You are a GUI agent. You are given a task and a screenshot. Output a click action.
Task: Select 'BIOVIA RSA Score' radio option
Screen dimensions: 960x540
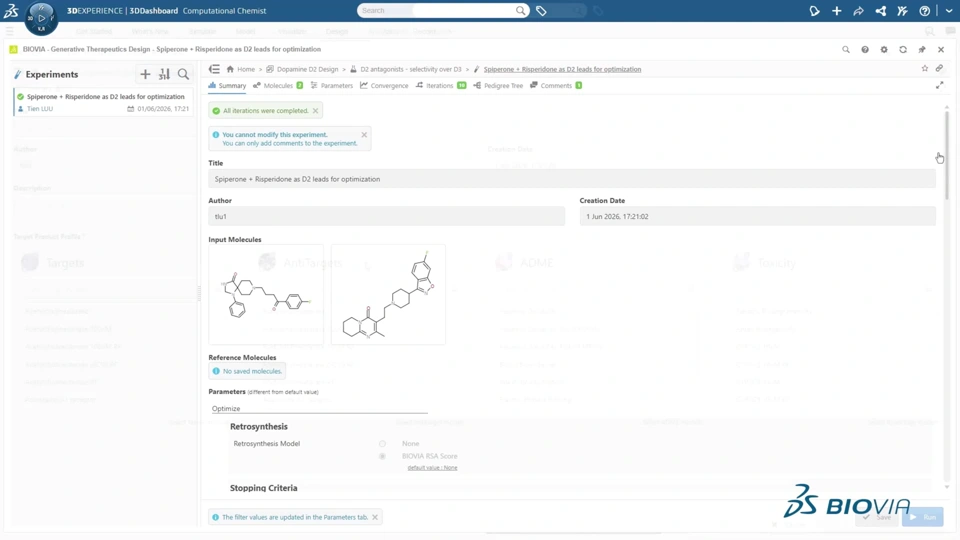click(x=382, y=456)
